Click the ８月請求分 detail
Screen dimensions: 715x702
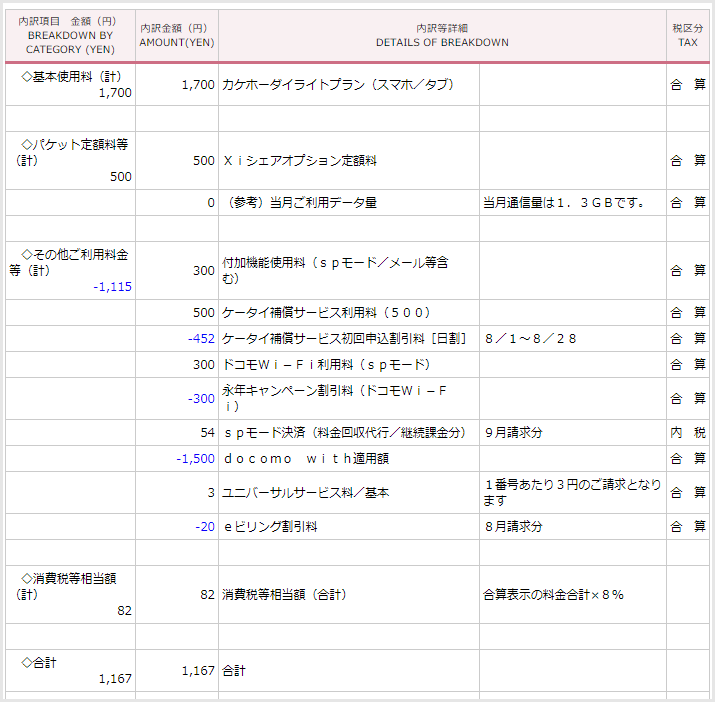pyautogui.click(x=513, y=526)
